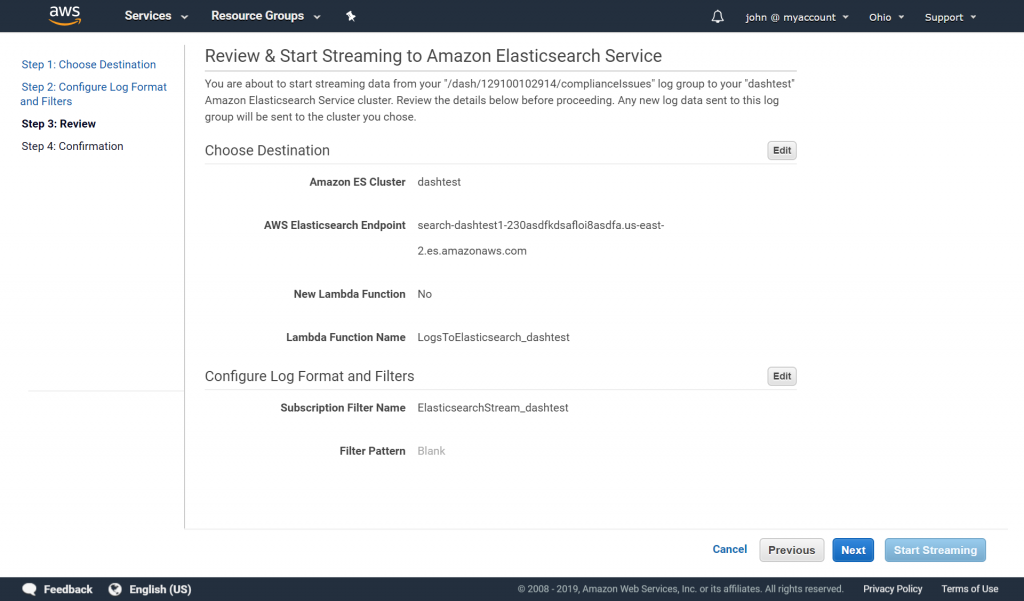The height and width of the screenshot is (601, 1024).
Task: Go to Step 2: Configure Log Format and Filters
Action: point(93,94)
